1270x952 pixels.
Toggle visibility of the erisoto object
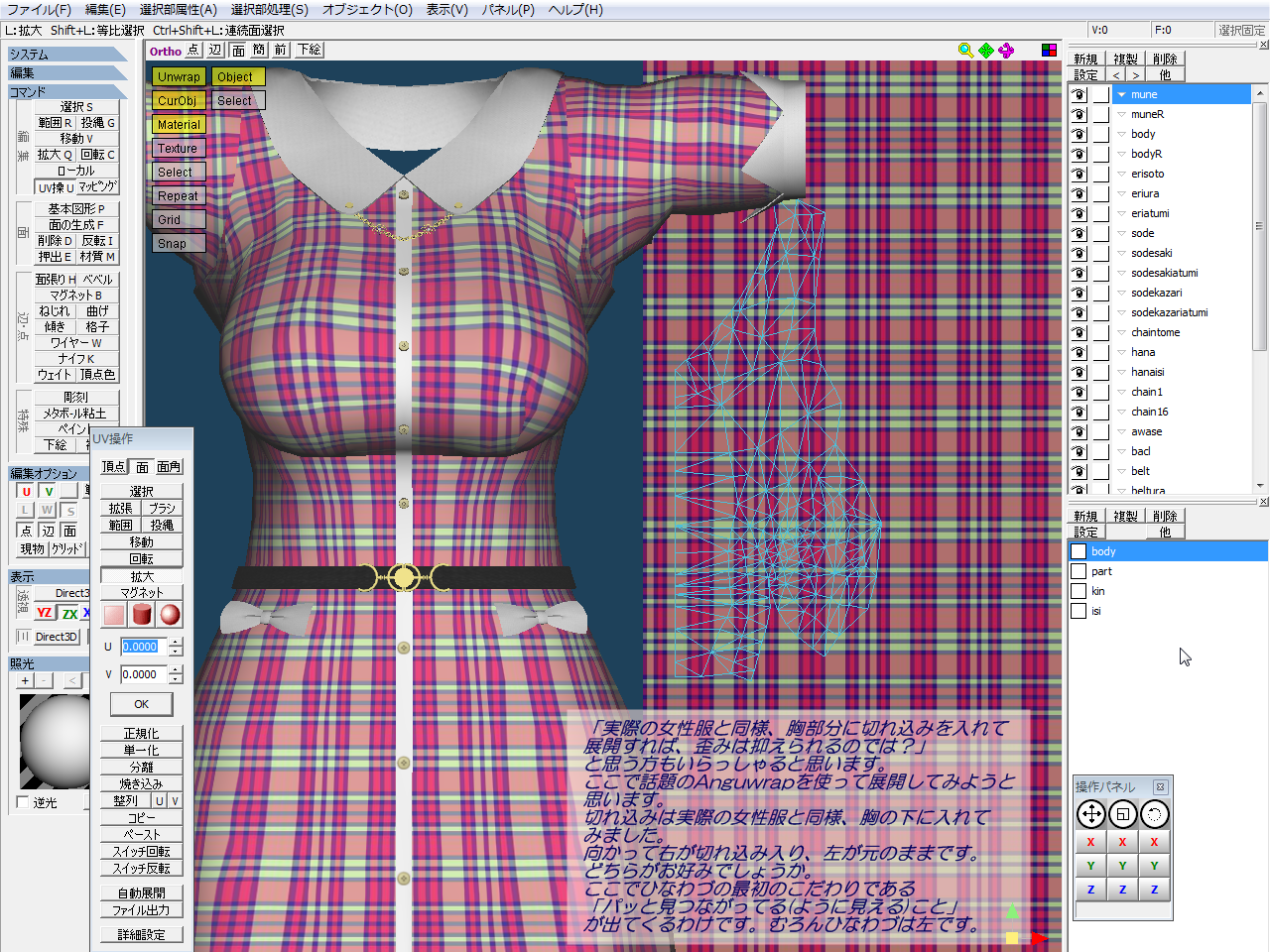(1079, 175)
